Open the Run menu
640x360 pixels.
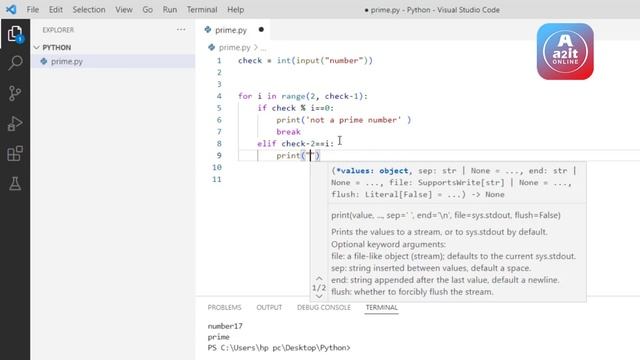pyautogui.click(x=170, y=9)
